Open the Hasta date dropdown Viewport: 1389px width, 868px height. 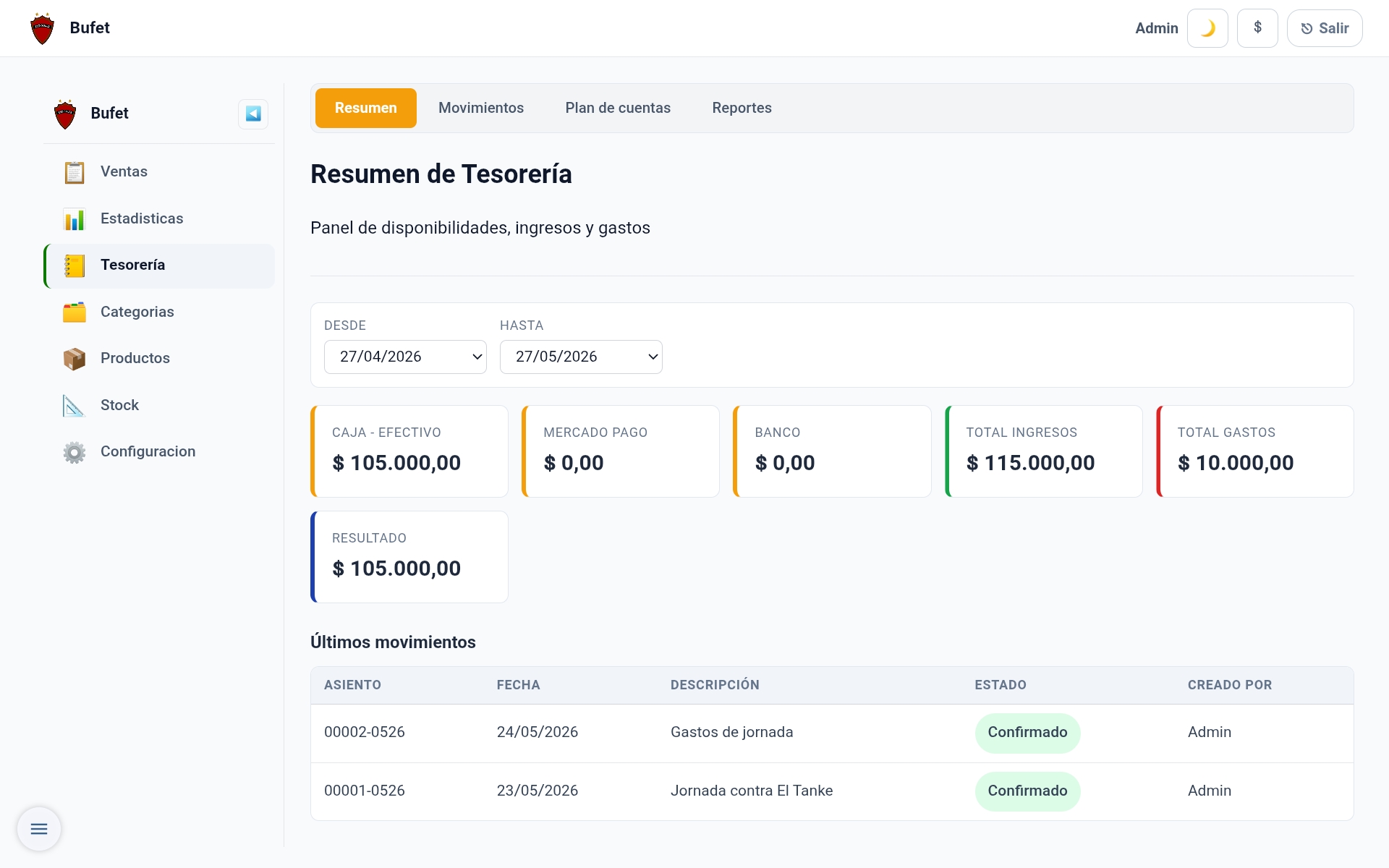click(x=581, y=357)
